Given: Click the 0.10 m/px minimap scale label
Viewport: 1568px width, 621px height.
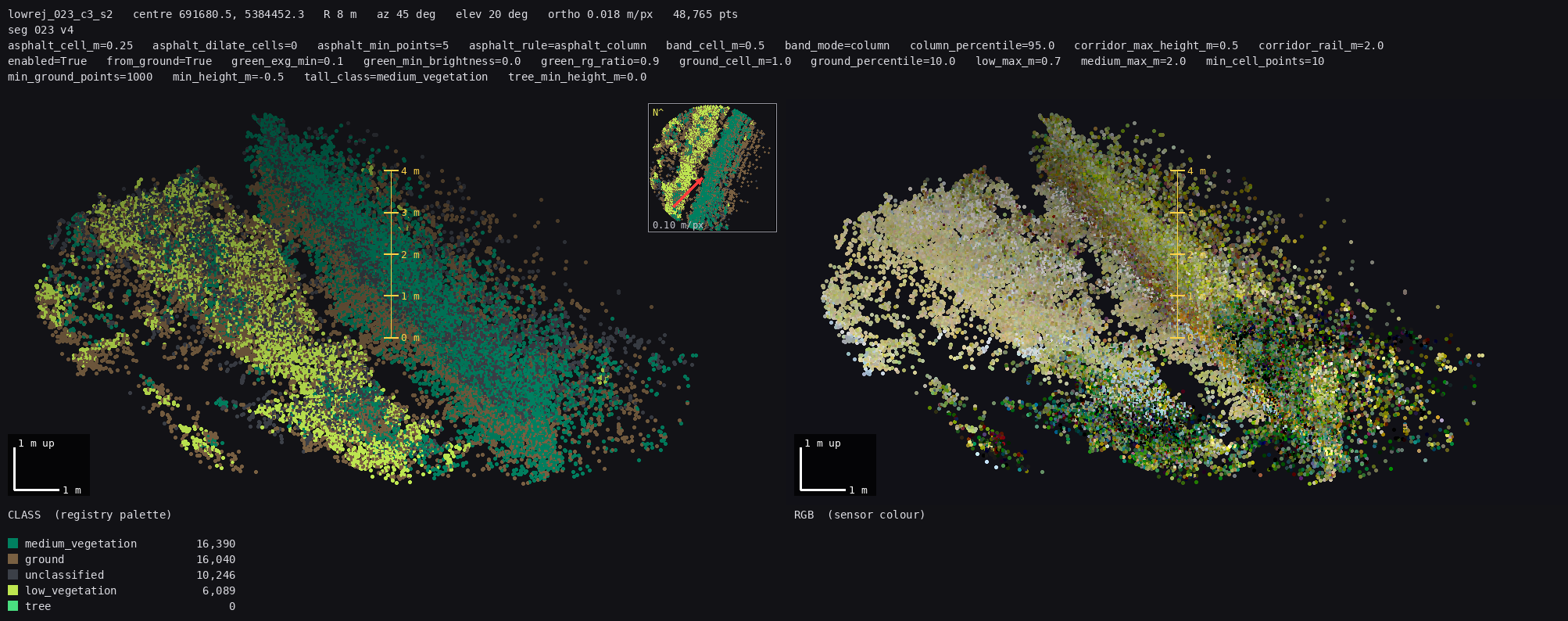Looking at the screenshot, I should (678, 225).
